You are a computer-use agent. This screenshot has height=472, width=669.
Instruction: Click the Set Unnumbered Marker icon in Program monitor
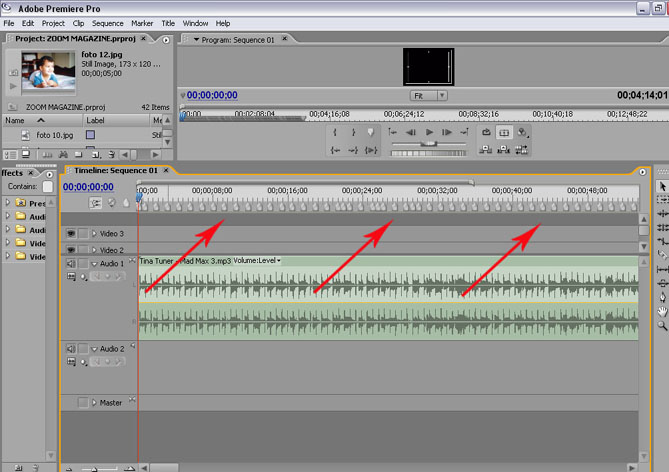coord(371,132)
